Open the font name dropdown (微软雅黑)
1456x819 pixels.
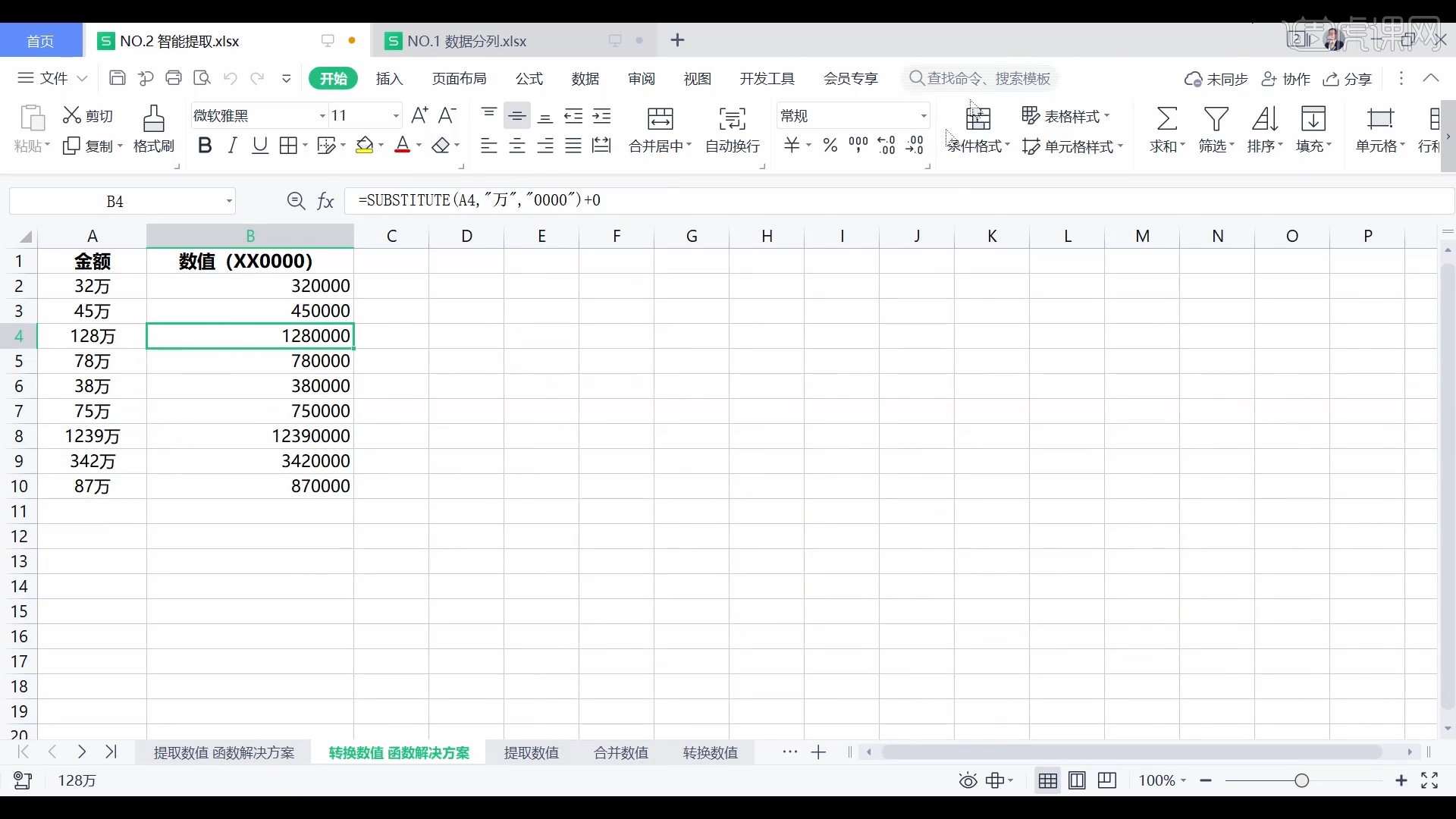click(322, 116)
